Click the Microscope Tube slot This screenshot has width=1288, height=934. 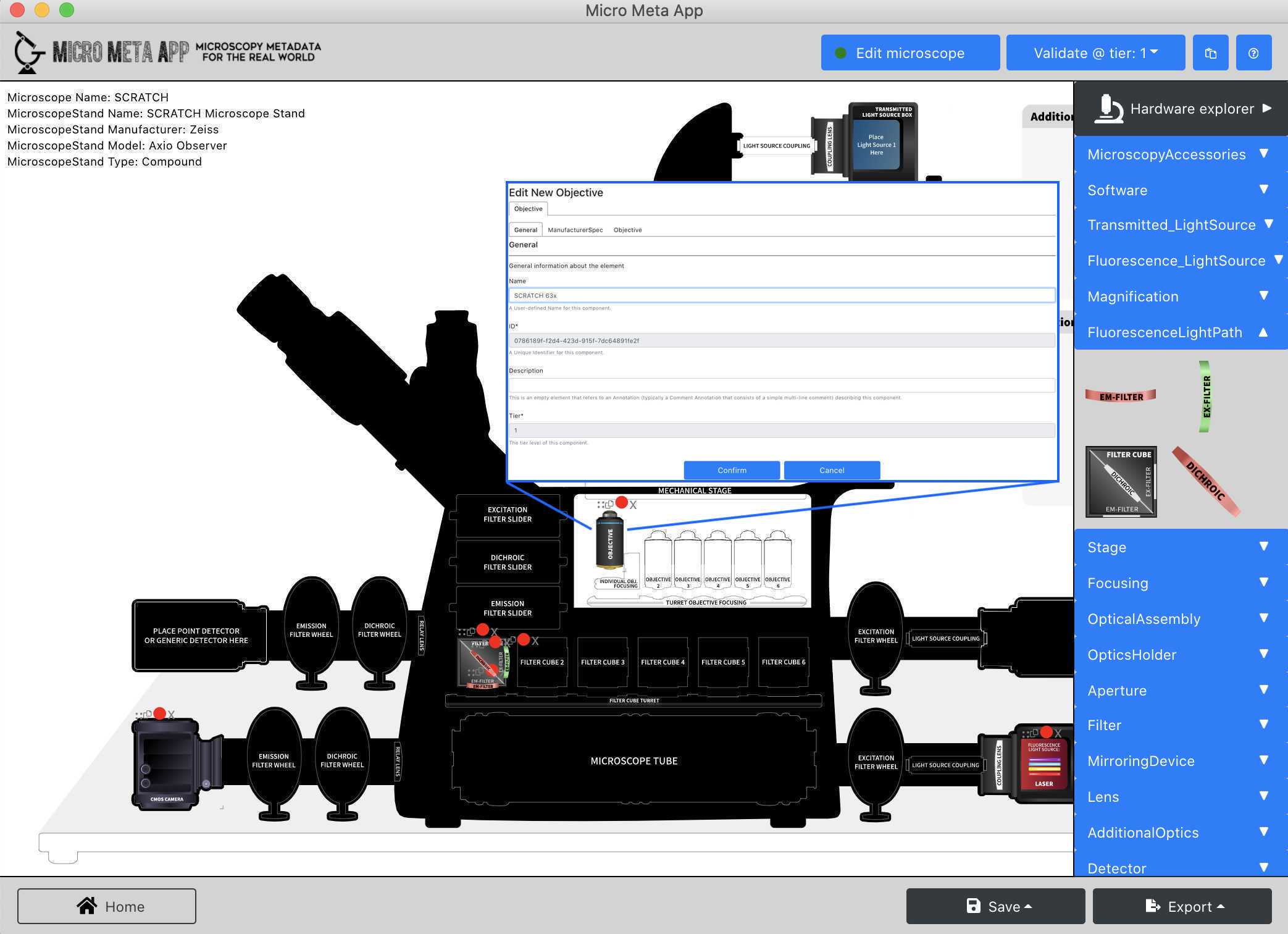pyautogui.click(x=634, y=761)
